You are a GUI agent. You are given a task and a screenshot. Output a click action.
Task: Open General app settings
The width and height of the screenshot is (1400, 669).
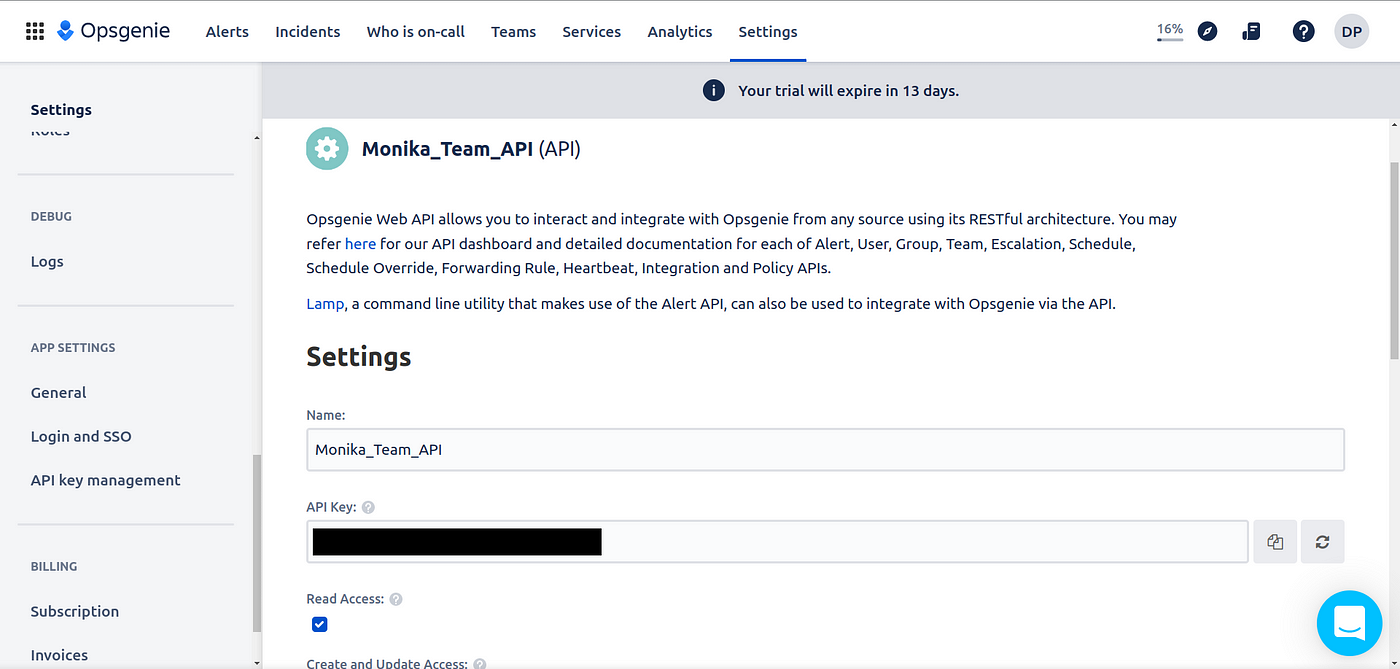click(x=59, y=392)
